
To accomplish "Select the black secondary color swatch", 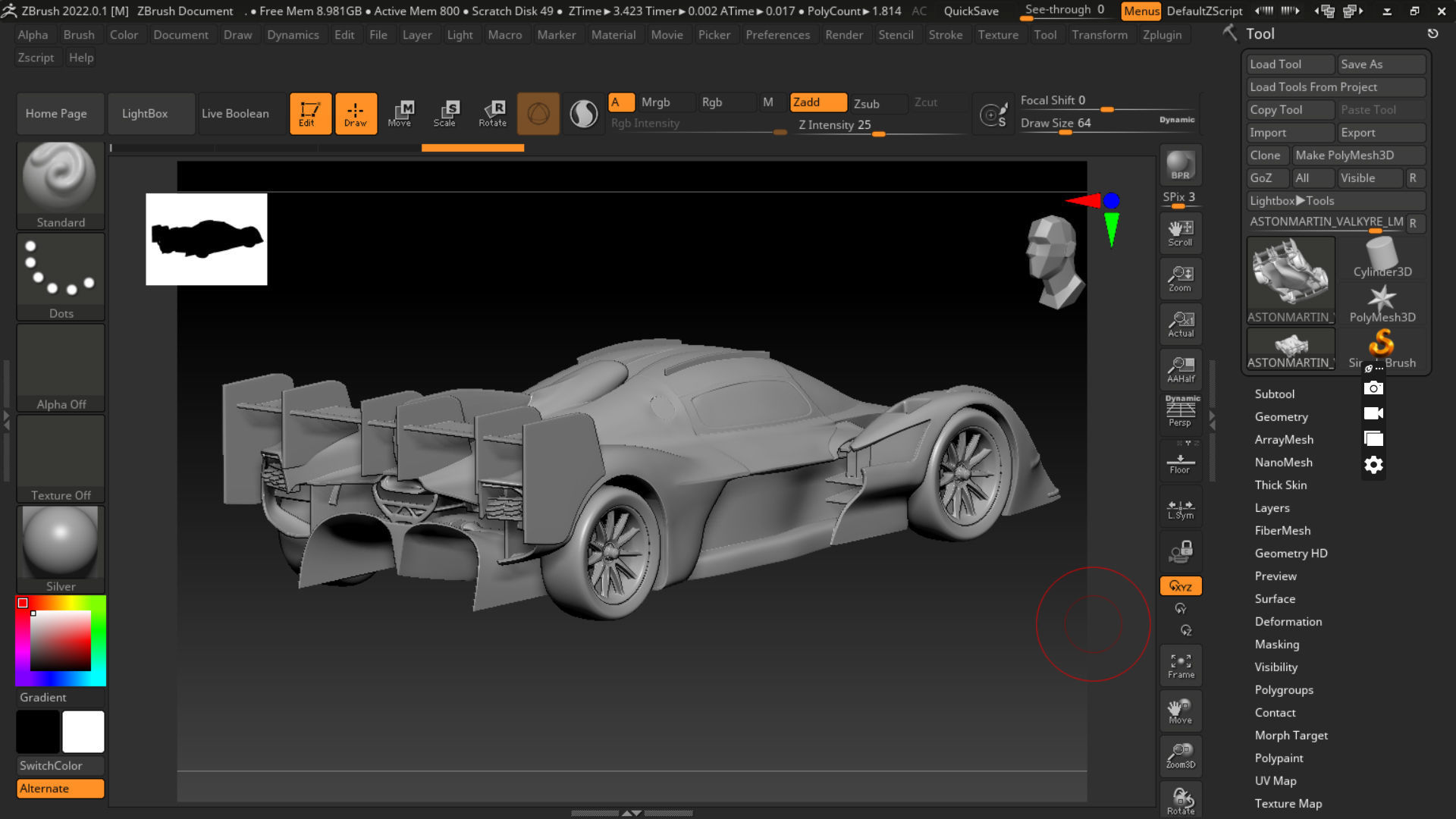I will pyautogui.click(x=38, y=732).
